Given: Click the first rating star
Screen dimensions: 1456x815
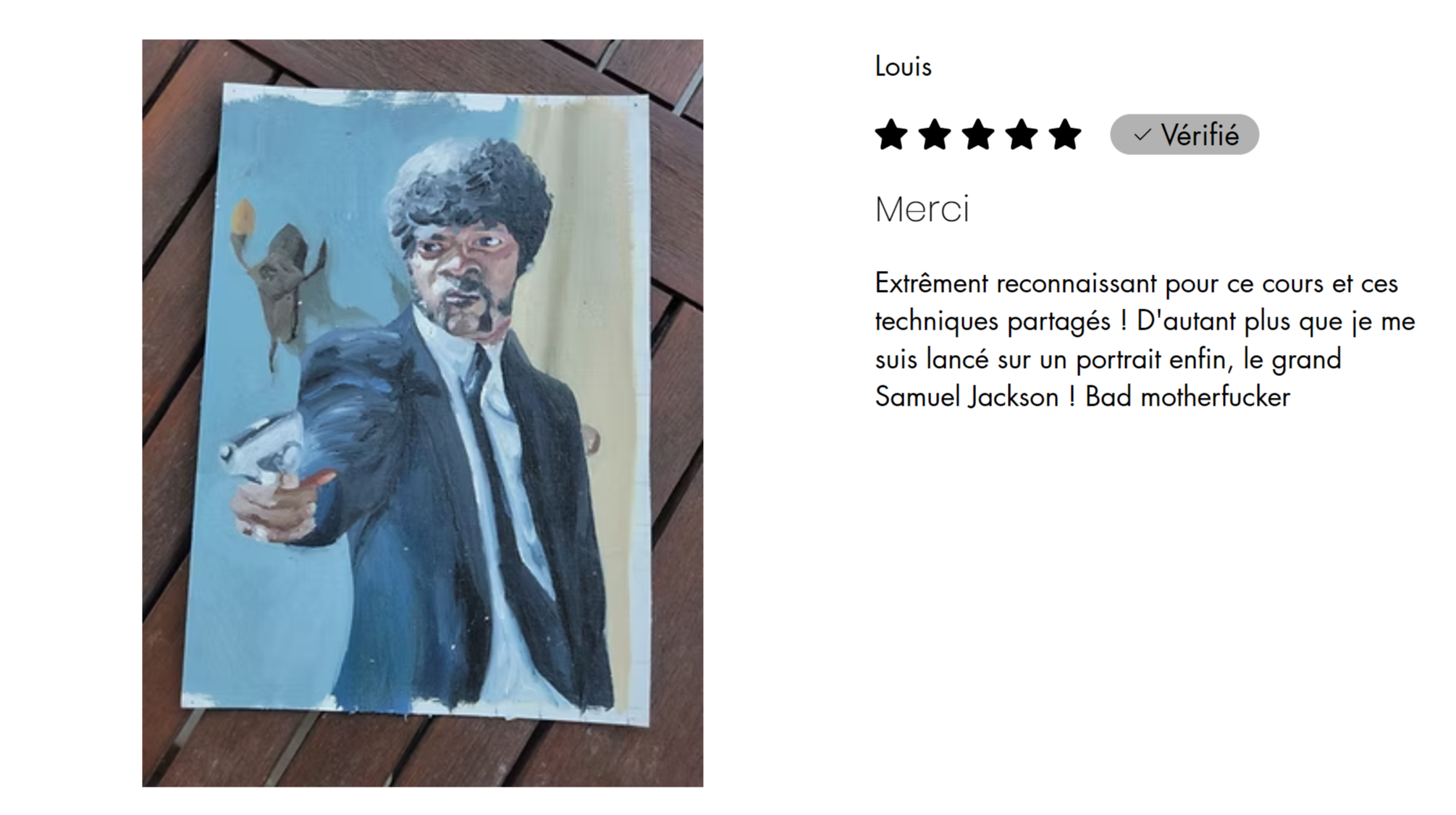Looking at the screenshot, I should [891, 135].
